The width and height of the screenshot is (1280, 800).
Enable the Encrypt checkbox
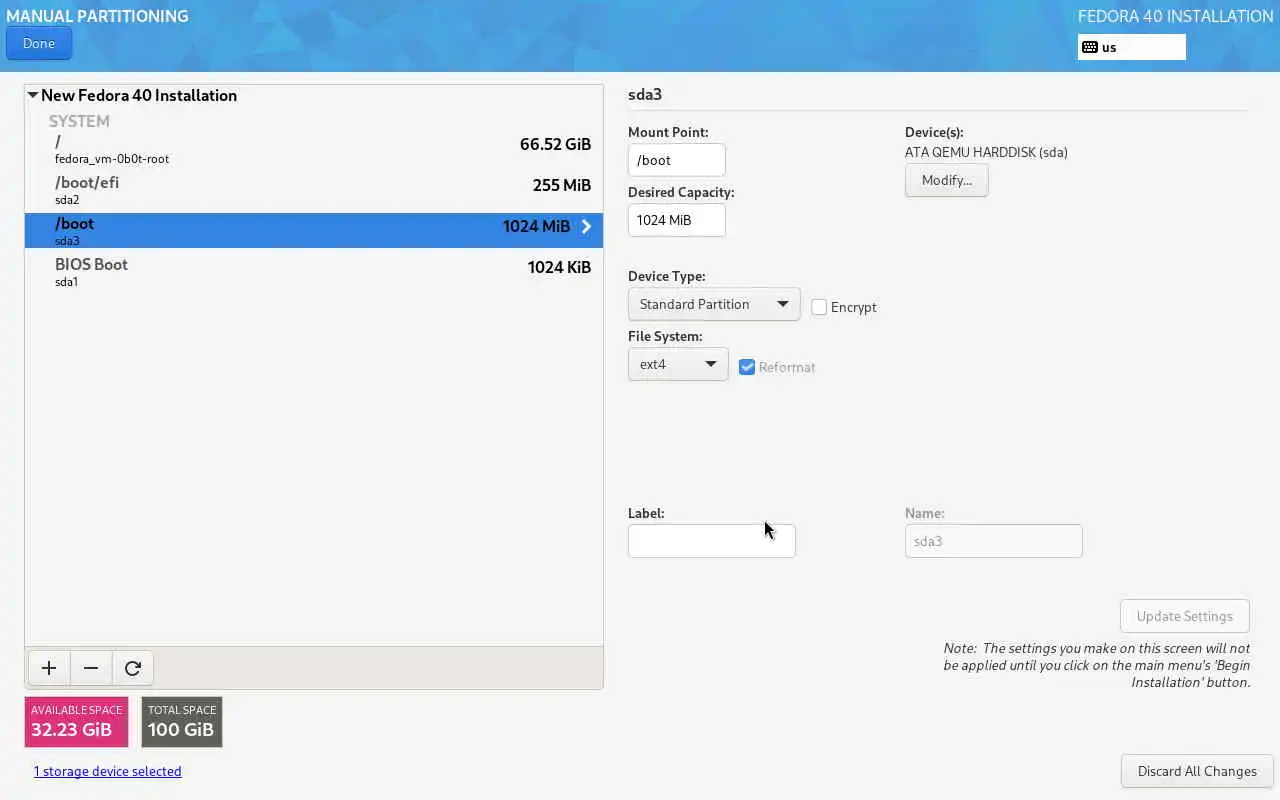(819, 307)
